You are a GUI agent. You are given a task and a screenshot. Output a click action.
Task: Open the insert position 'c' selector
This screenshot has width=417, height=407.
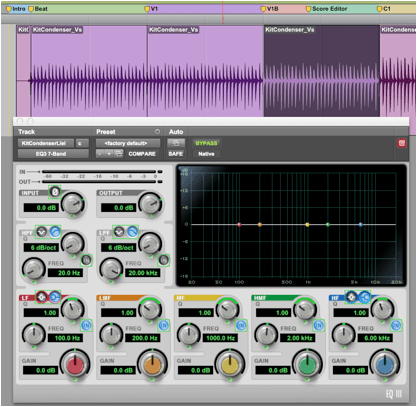pyautogui.click(x=82, y=143)
